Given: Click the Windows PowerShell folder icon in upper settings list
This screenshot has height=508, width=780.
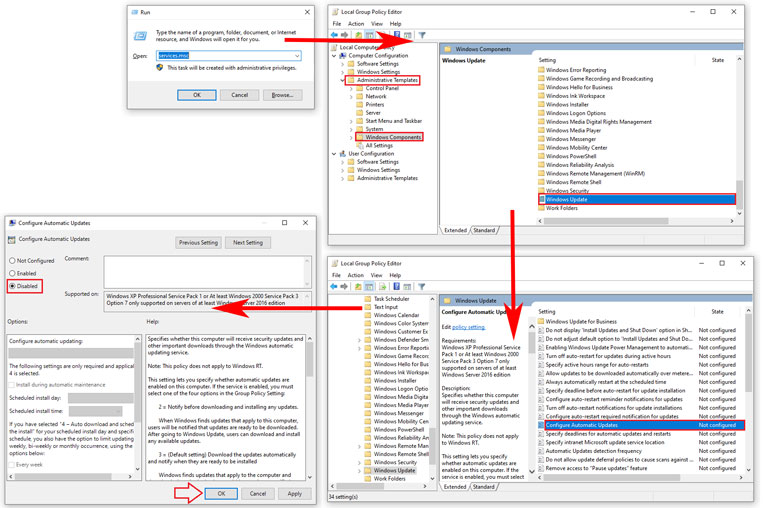Looking at the screenshot, I should (x=541, y=156).
